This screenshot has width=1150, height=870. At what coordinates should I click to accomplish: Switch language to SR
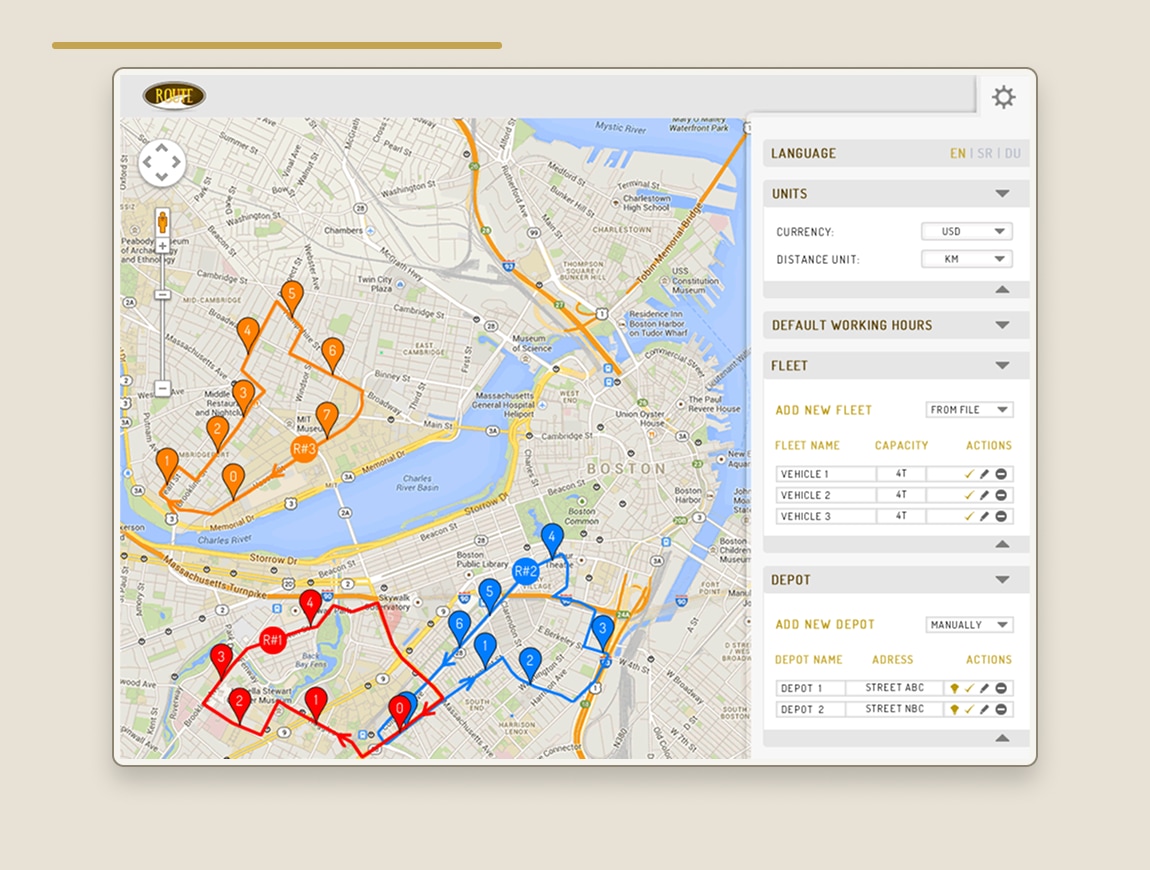click(985, 153)
